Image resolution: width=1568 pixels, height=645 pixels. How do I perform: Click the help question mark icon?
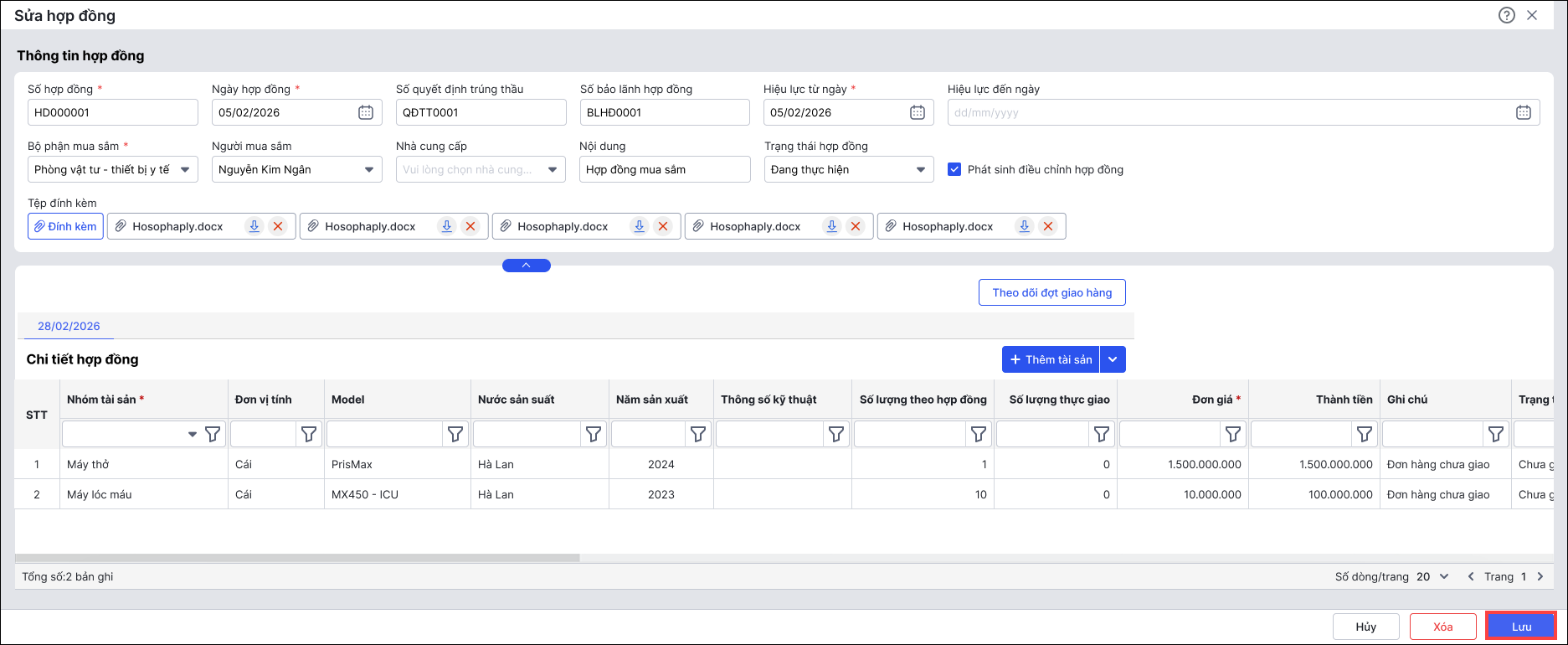(1506, 15)
